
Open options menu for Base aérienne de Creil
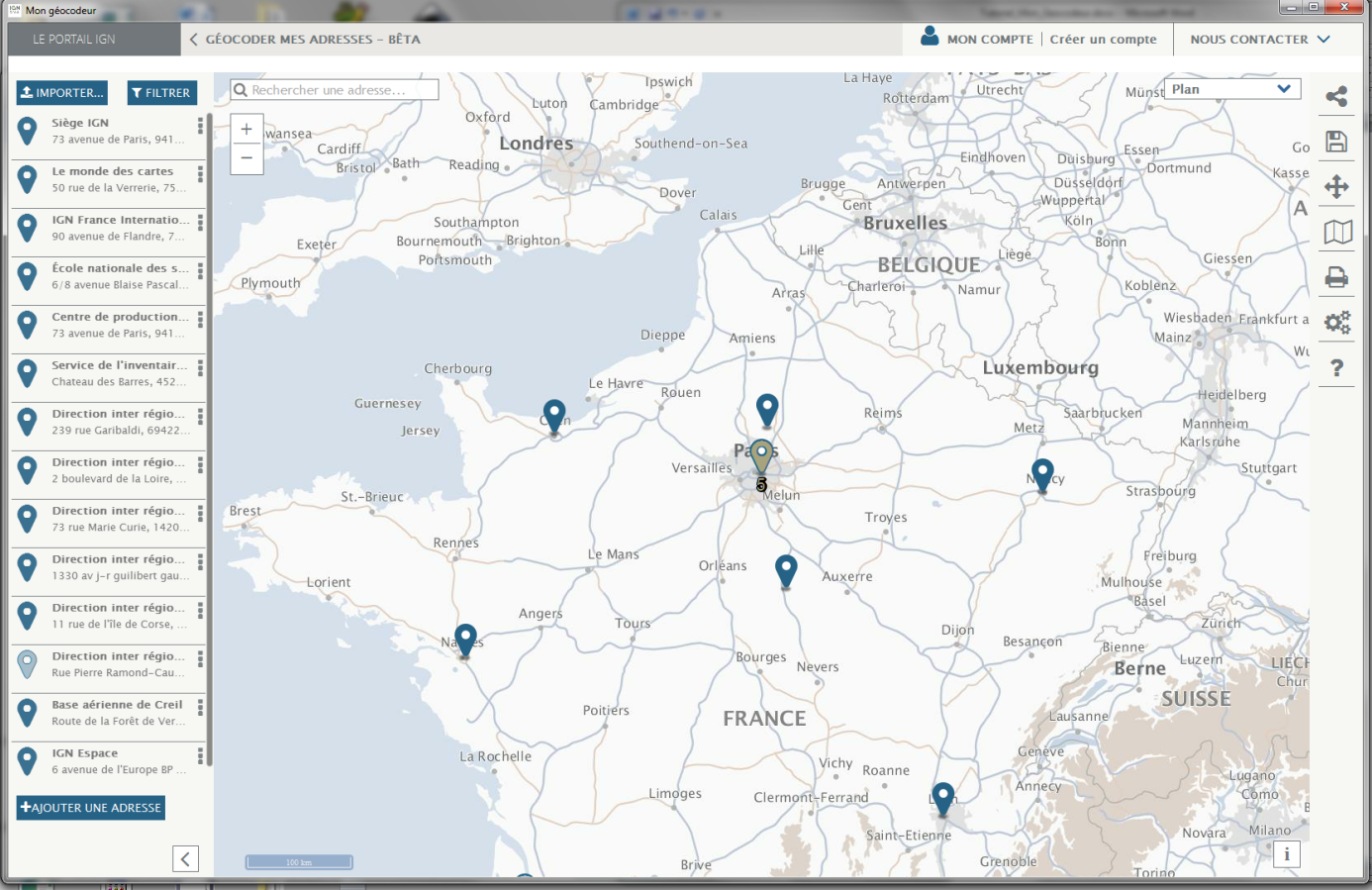(x=200, y=708)
